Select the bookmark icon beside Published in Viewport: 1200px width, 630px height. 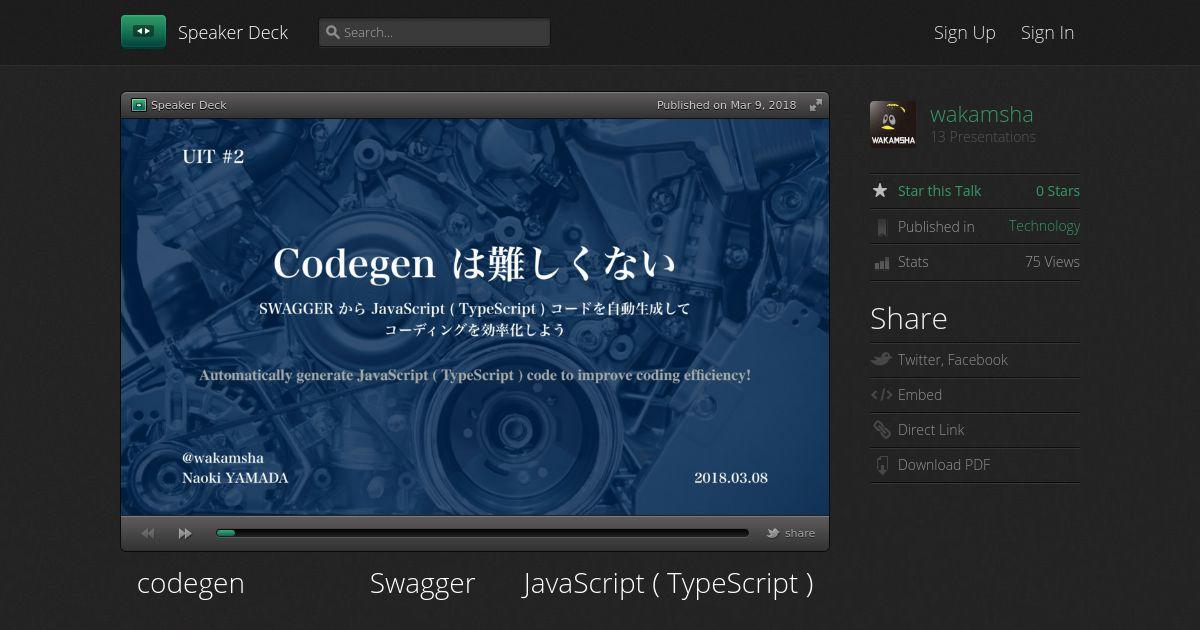click(881, 227)
